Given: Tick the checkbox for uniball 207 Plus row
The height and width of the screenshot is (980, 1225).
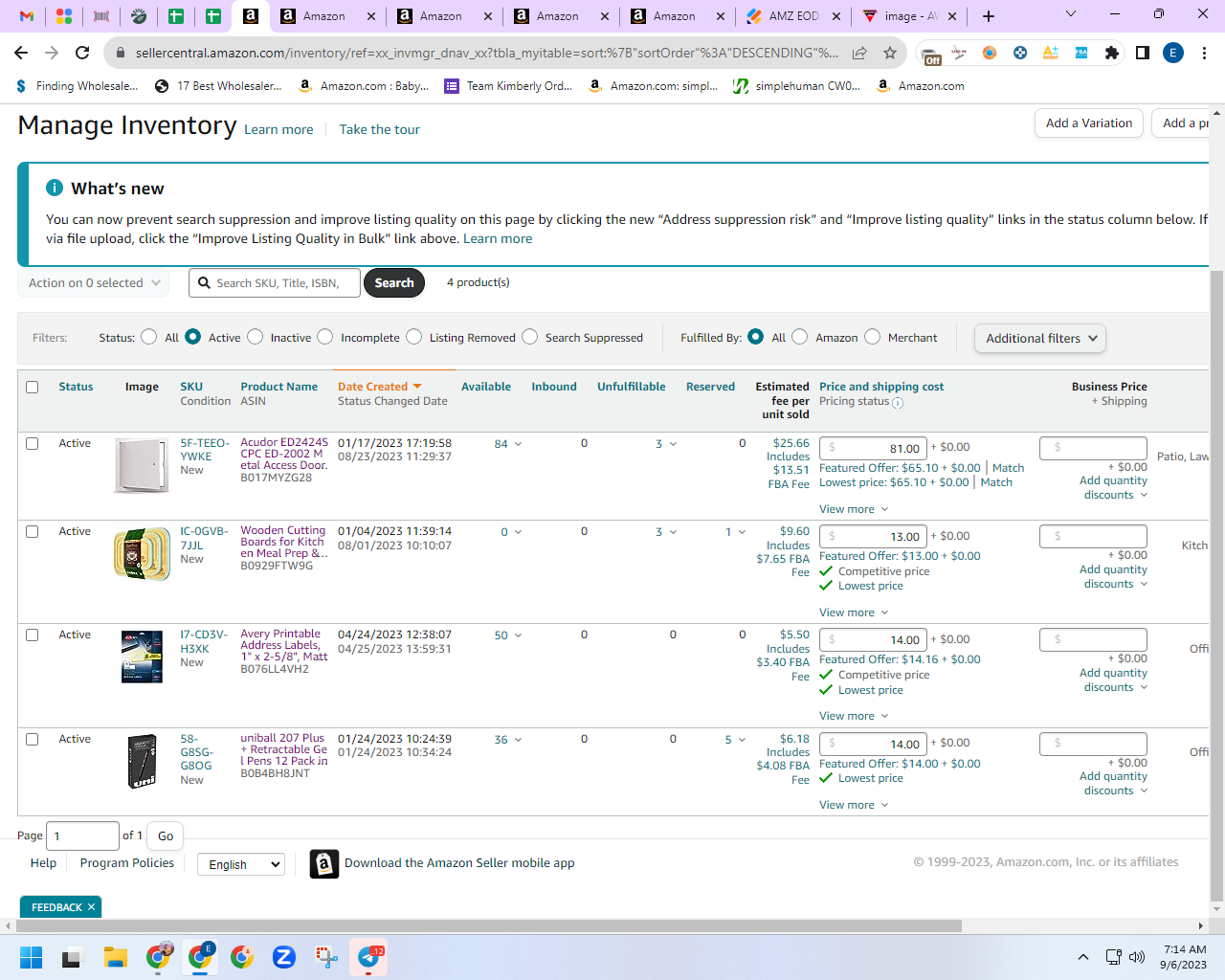Looking at the screenshot, I should tap(33, 740).
